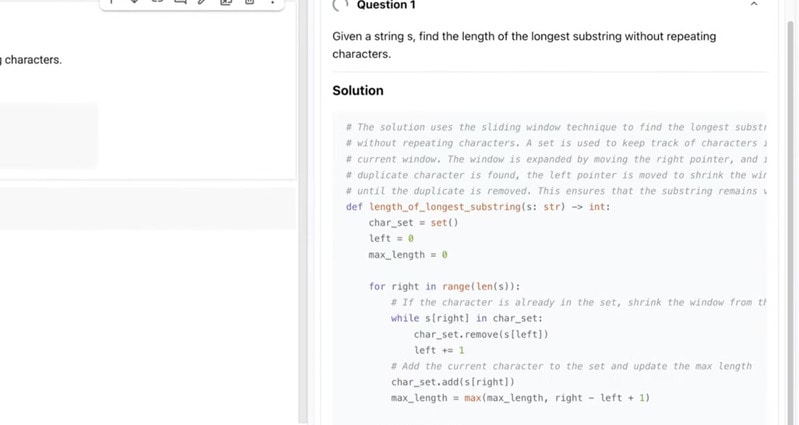Image resolution: width=799 pixels, height=425 pixels.
Task: Click the loading spinner beside Question 1
Action: click(340, 4)
